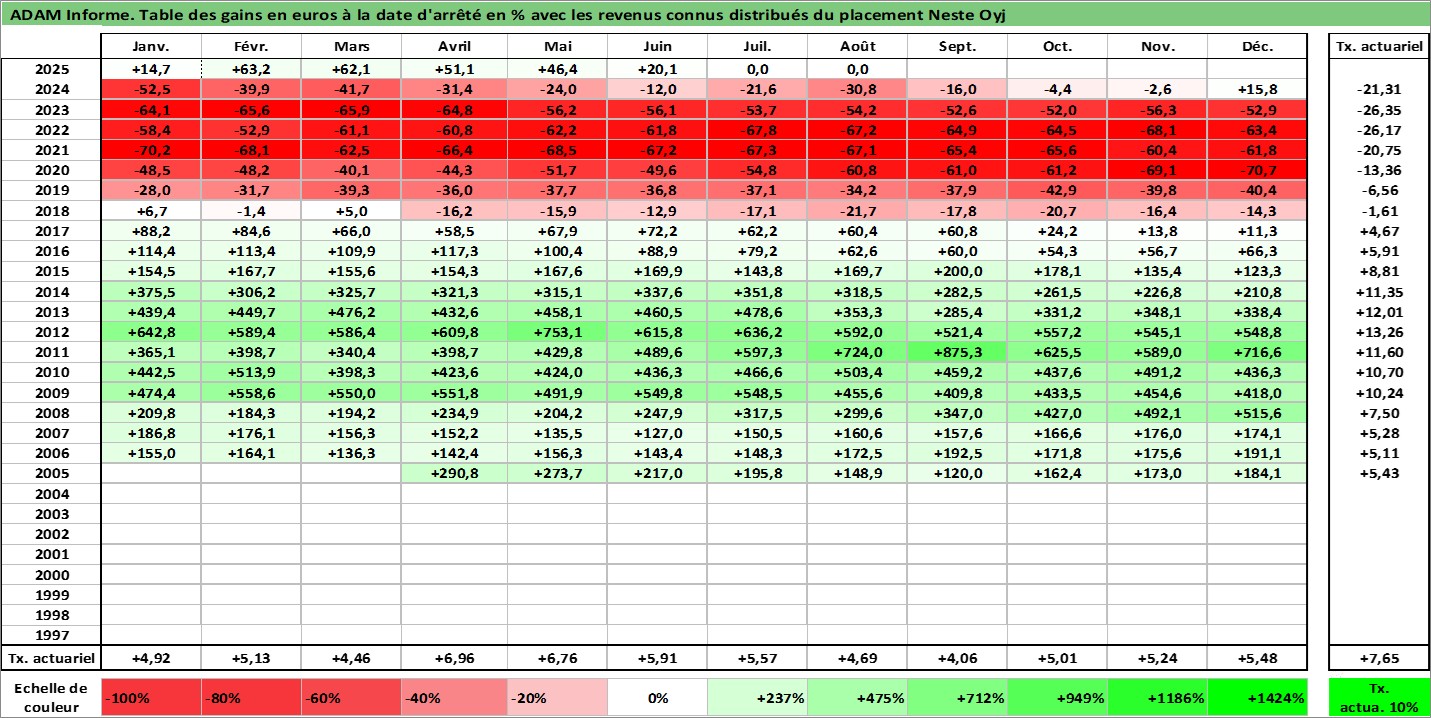
Task: Click the 2020 Nov. cell -69,1
Action: coord(1157,170)
